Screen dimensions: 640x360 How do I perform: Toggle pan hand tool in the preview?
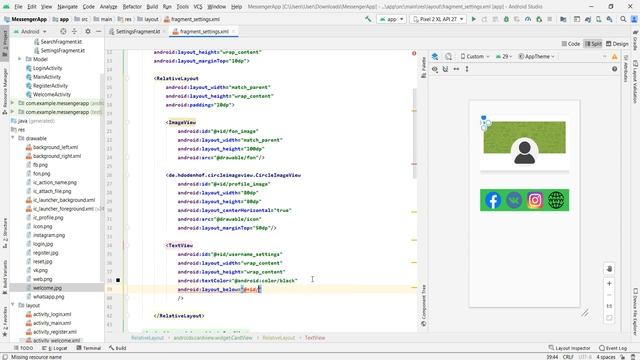[609, 269]
